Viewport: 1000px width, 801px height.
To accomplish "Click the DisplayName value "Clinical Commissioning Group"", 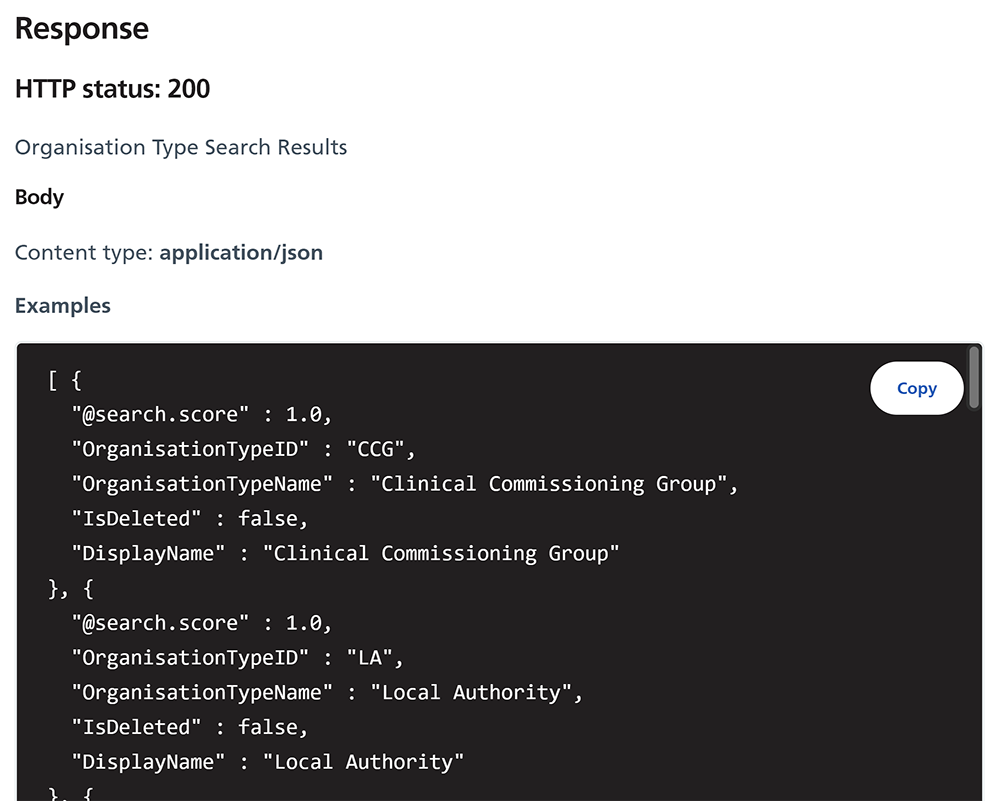I will [x=441, y=553].
